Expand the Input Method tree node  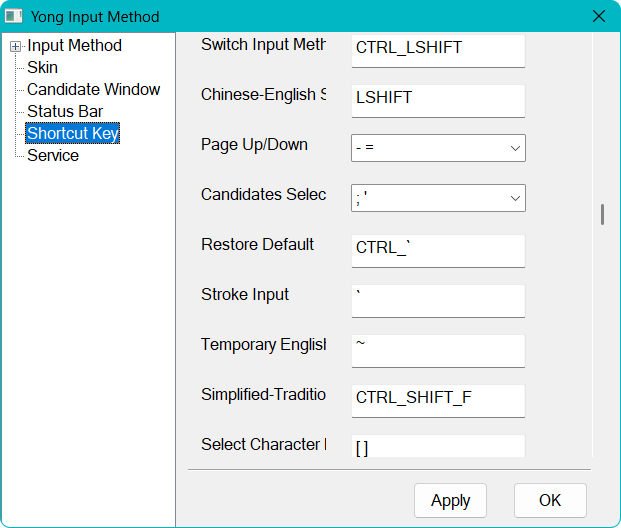(15, 47)
